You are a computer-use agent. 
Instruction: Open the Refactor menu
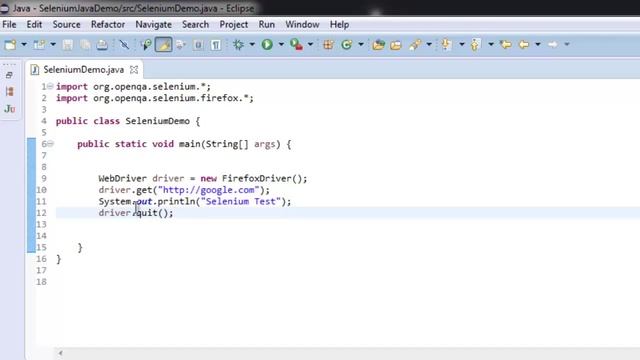[108, 24]
